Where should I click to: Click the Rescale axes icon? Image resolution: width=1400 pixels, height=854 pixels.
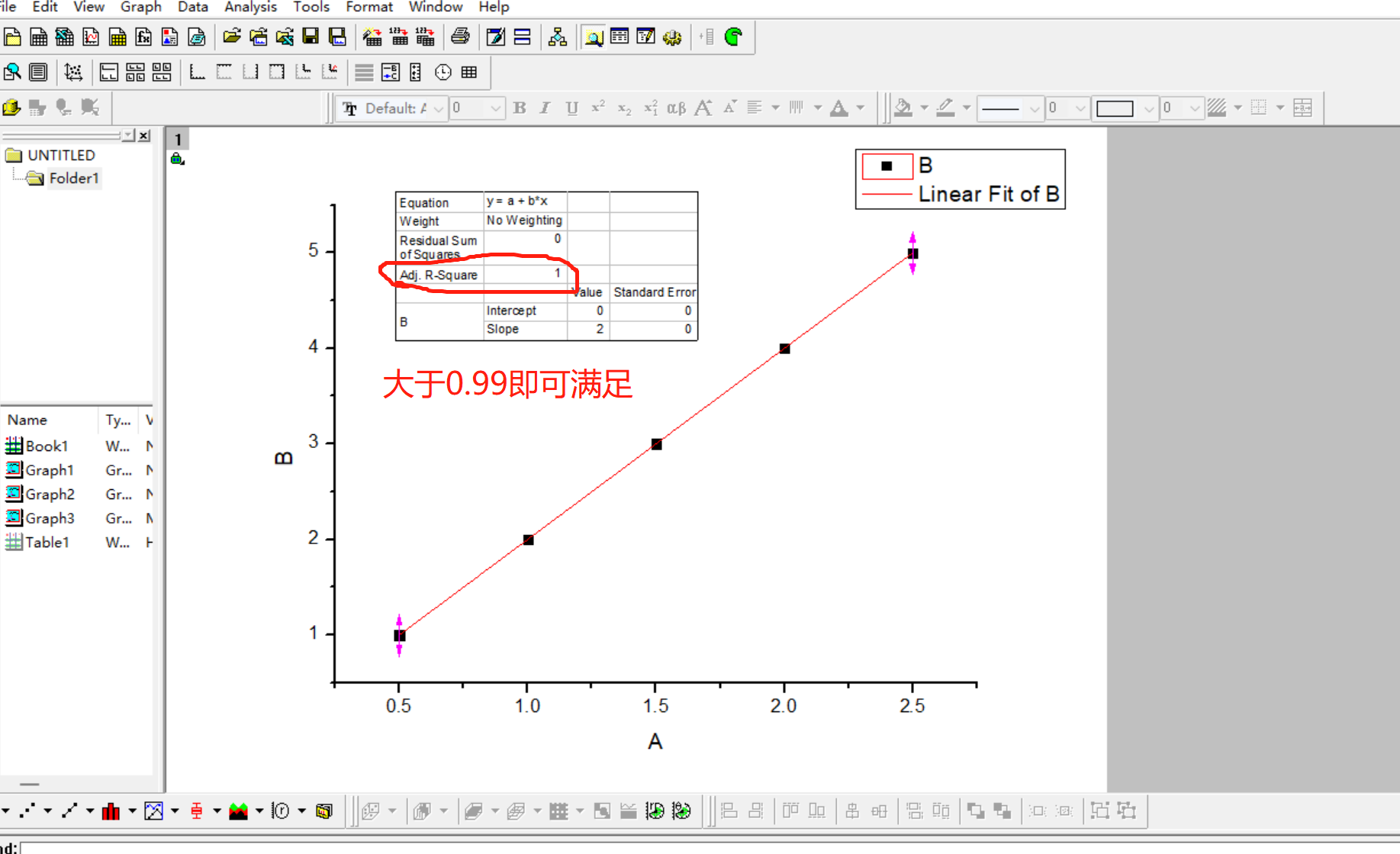73,73
